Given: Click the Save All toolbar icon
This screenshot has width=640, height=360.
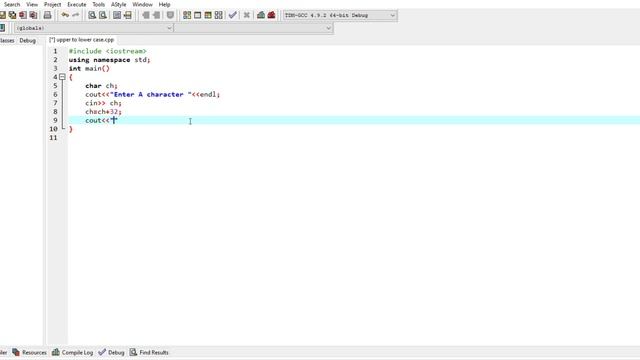Looking at the screenshot, I should tap(13, 15).
